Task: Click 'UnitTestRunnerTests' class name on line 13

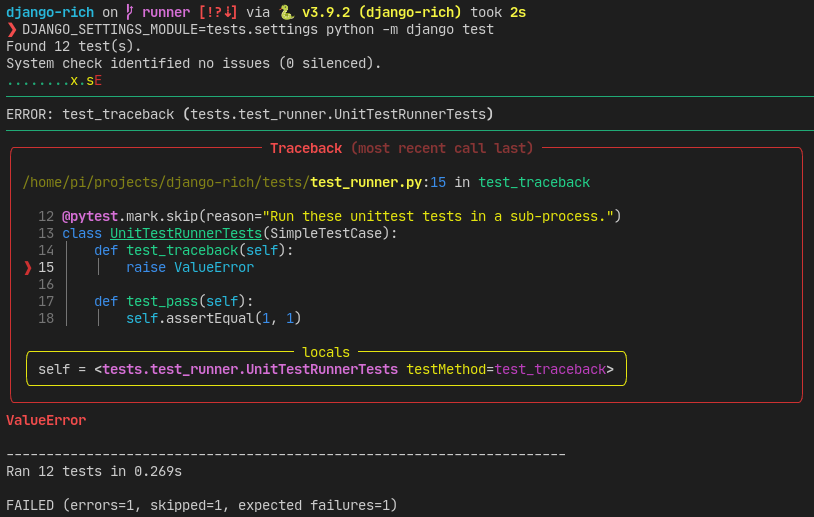Action: 186,234
